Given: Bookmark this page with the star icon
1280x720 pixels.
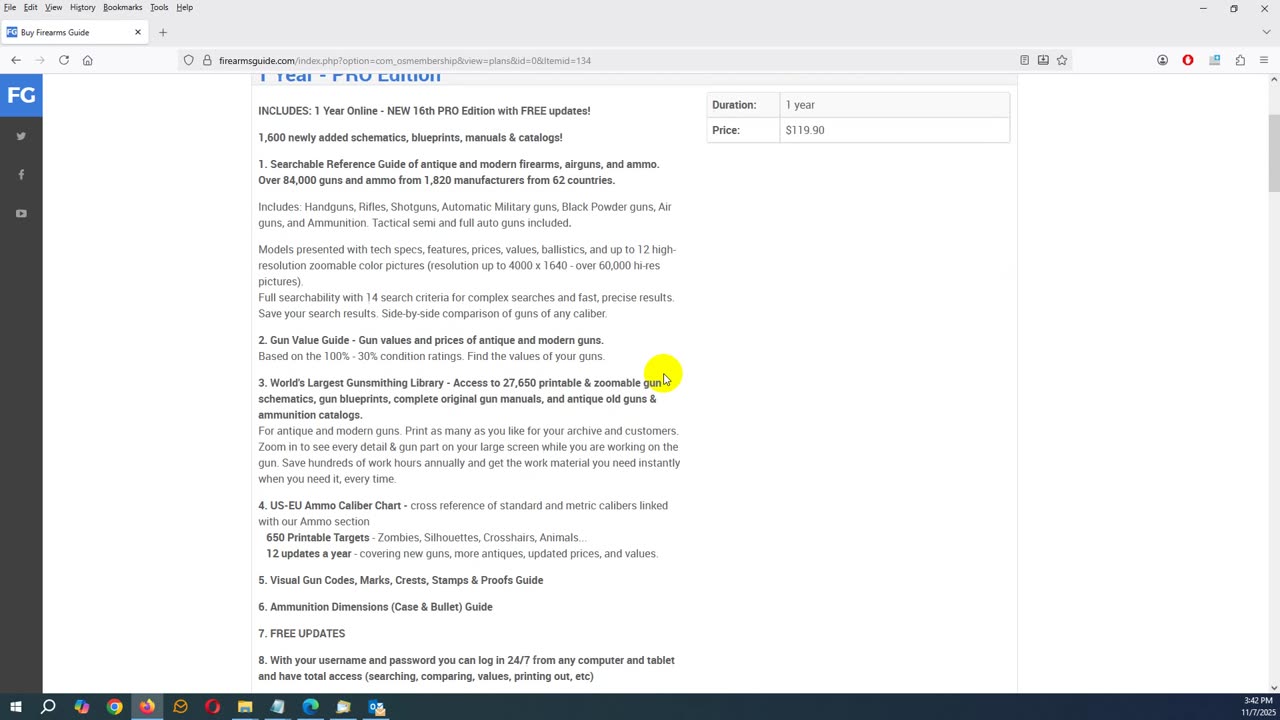Looking at the screenshot, I should (x=1062, y=60).
